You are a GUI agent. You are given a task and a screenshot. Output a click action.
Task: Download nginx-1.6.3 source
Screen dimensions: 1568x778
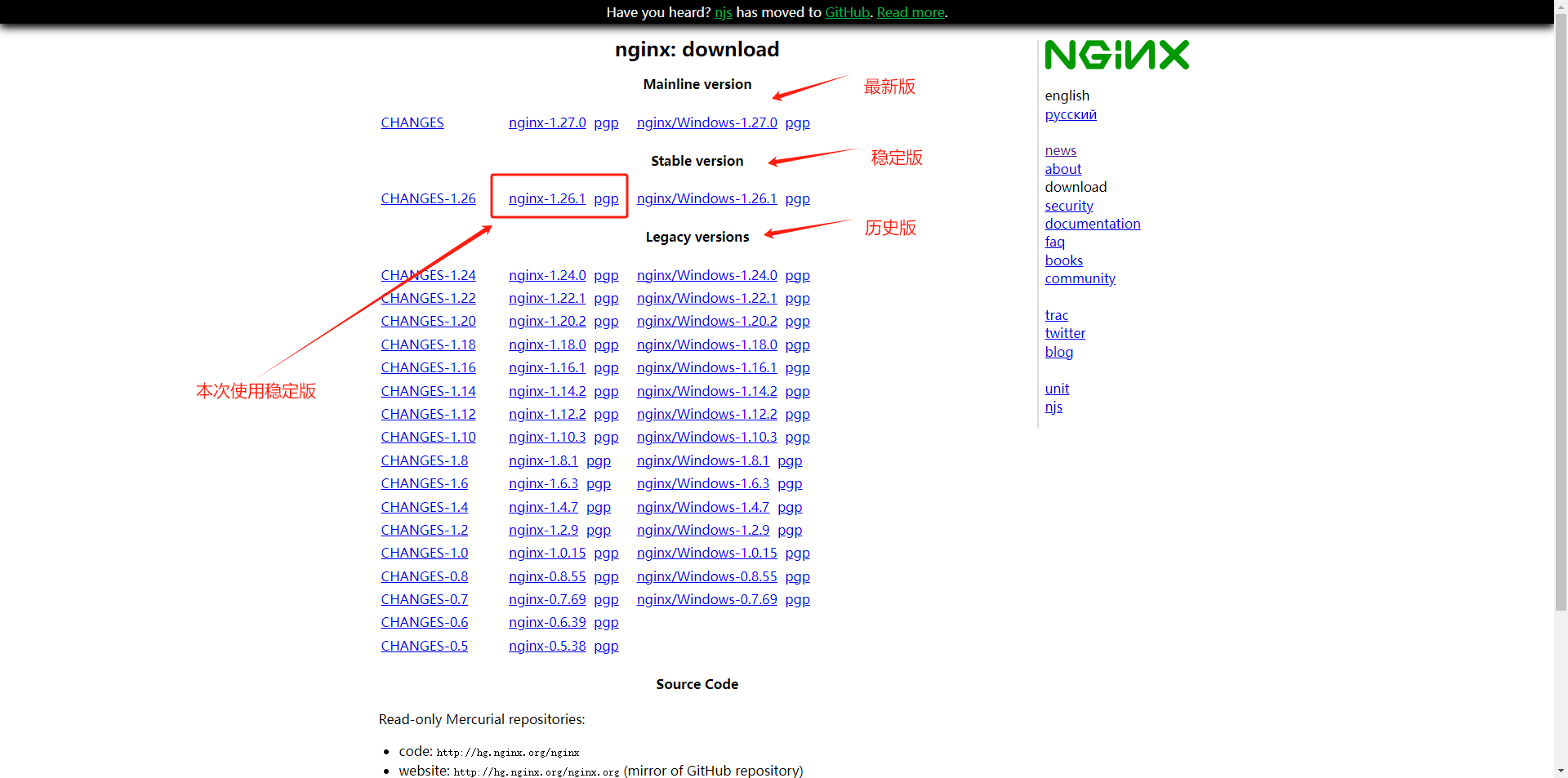tap(543, 483)
